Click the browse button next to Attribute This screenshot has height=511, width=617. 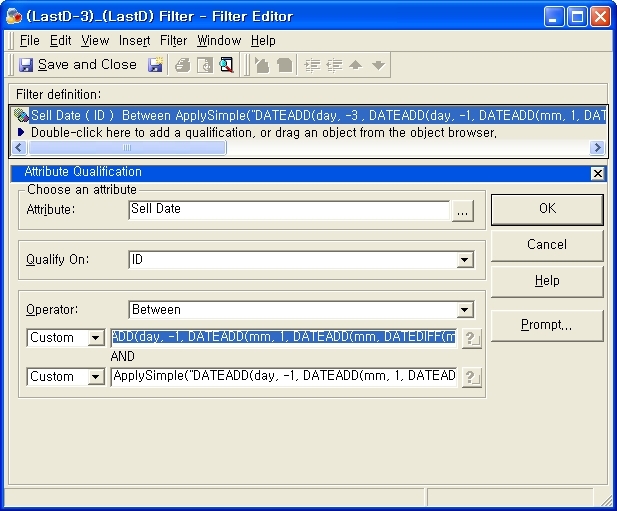pos(462,211)
